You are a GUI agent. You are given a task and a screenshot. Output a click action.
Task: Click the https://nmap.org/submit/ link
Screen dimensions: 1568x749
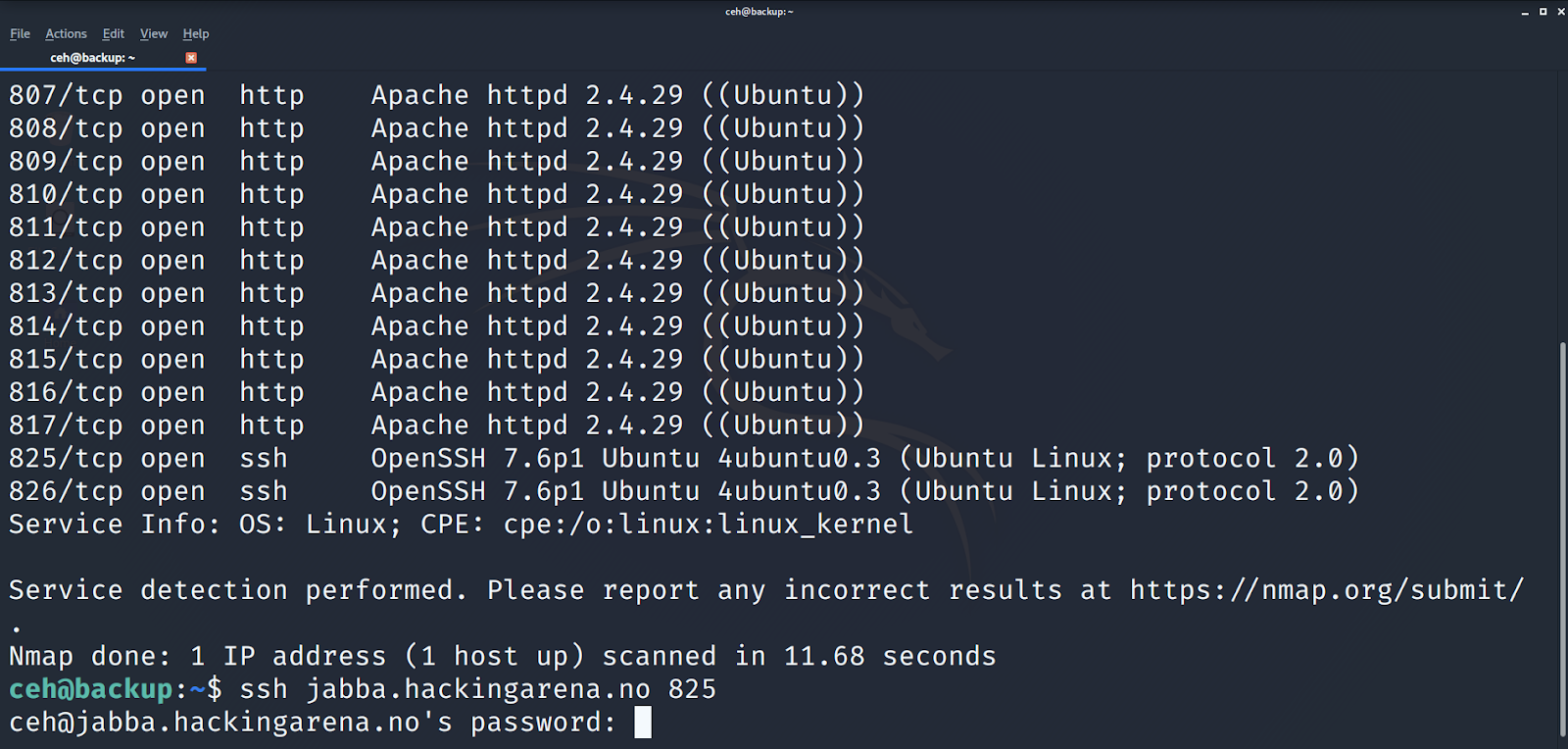[1327, 590]
